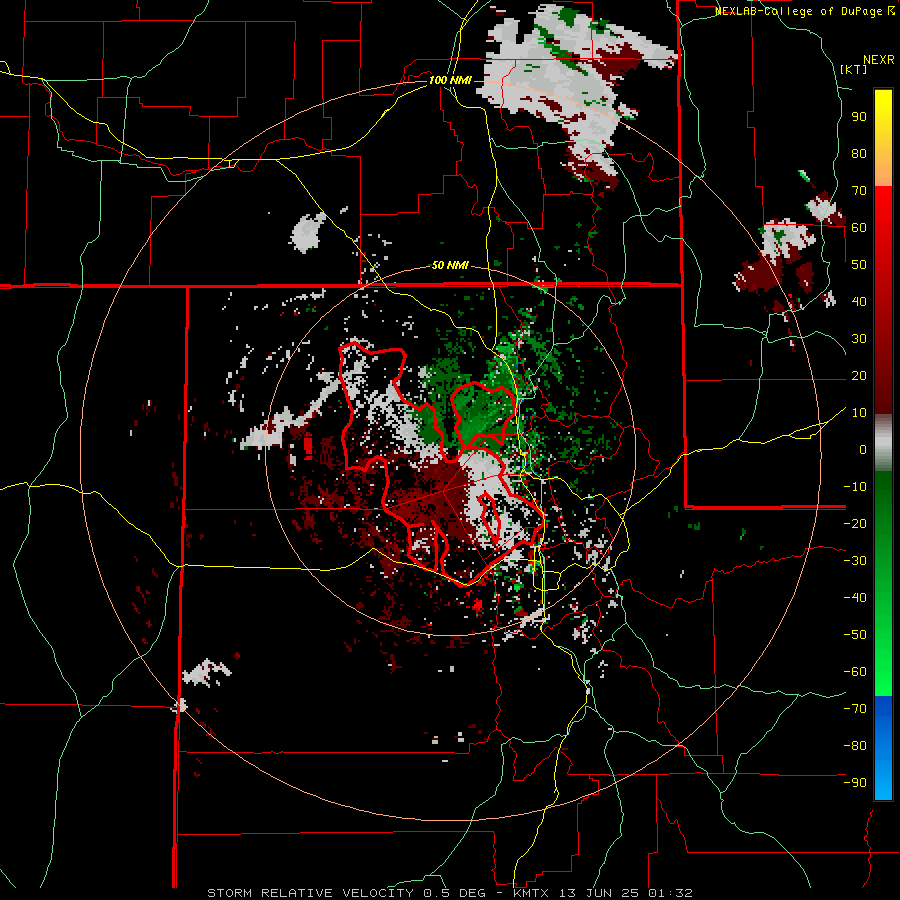
Task: Select the 20 value on velocity scale
Action: pyautogui.click(x=859, y=375)
